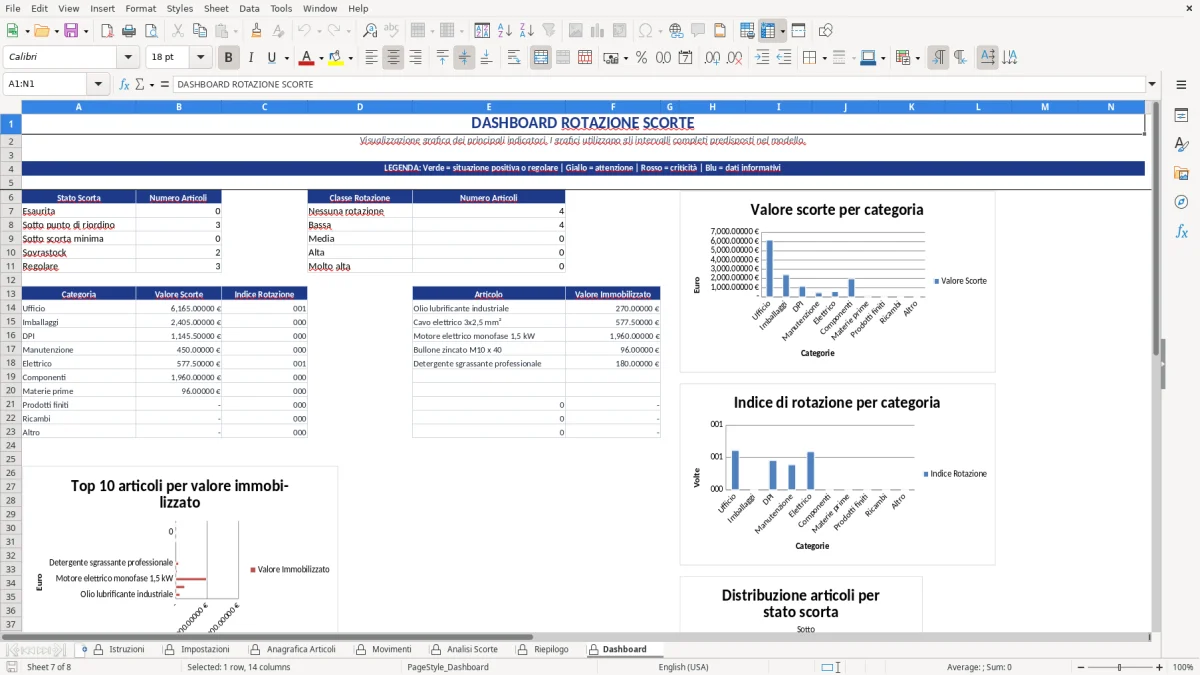Toggle Define Print Area button

(x=747, y=31)
